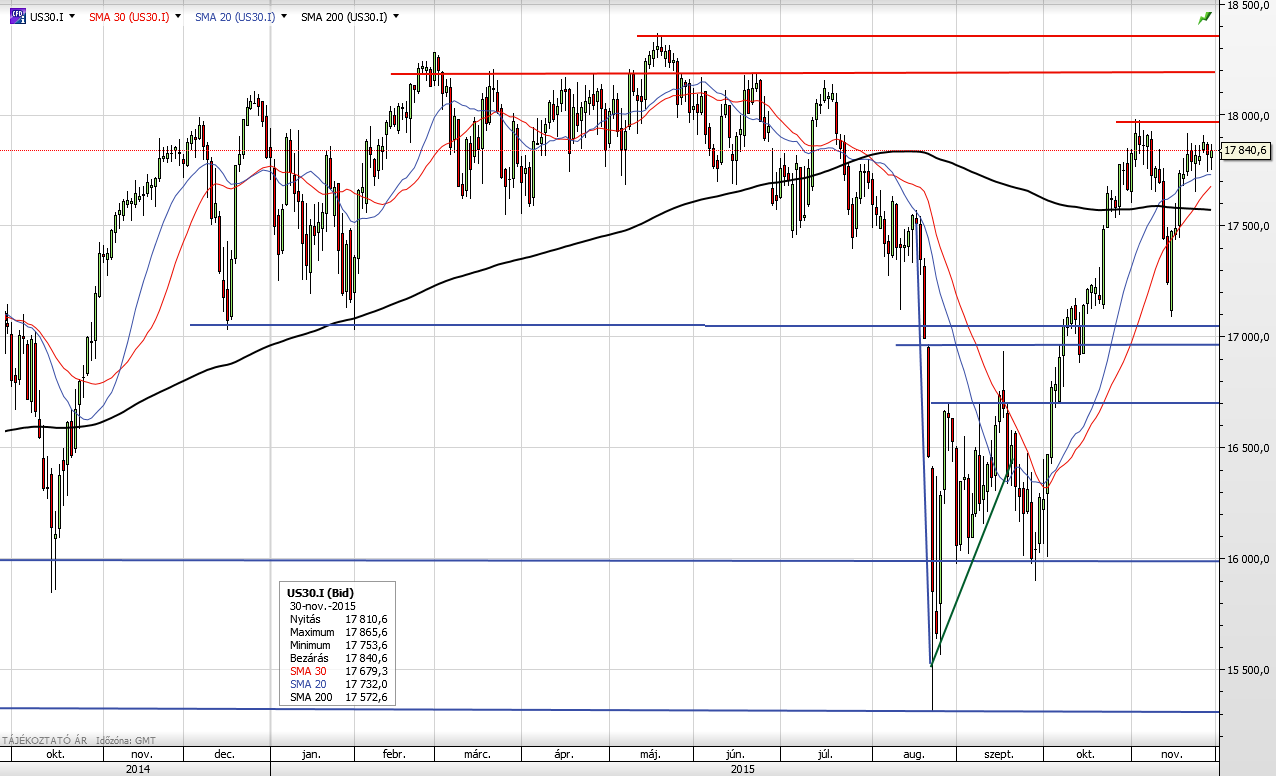Select the blue horizontal line at 16 000

(610, 560)
